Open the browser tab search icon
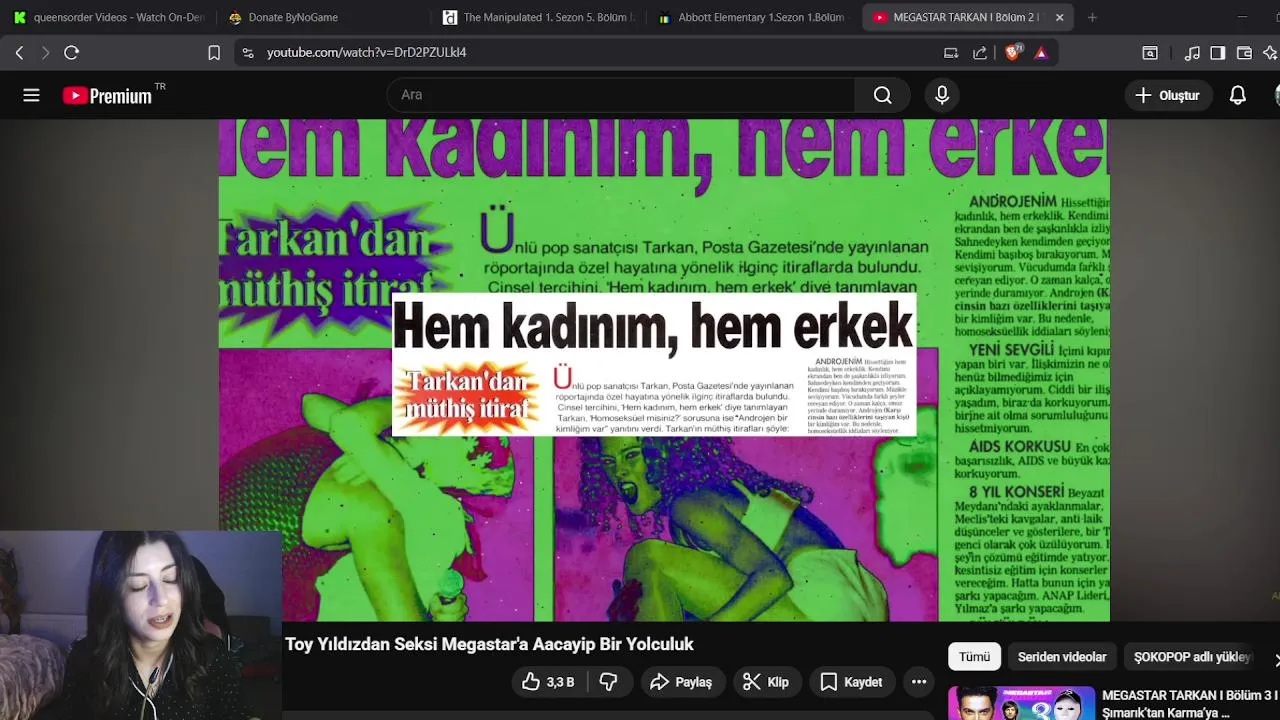 (1150, 52)
